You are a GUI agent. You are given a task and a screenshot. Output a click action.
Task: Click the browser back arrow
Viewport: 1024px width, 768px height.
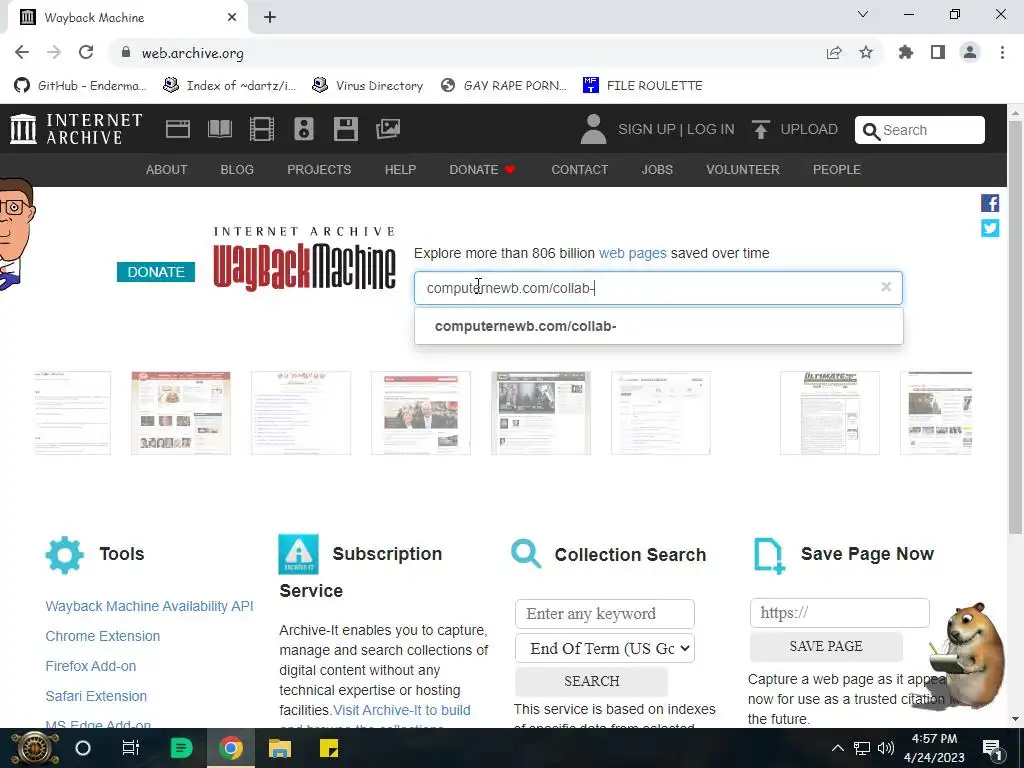pos(22,52)
